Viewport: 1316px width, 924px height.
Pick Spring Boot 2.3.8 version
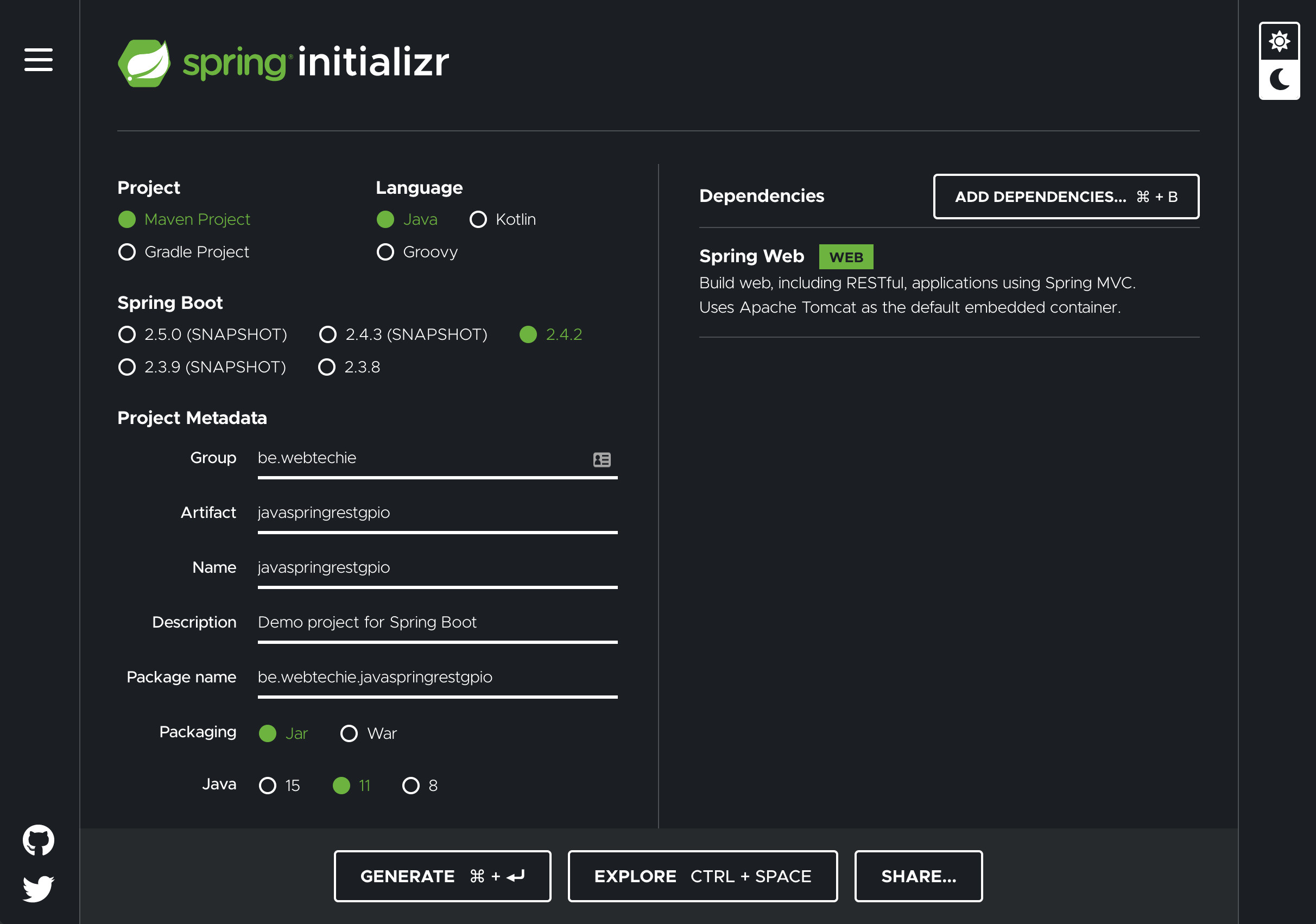tap(327, 367)
